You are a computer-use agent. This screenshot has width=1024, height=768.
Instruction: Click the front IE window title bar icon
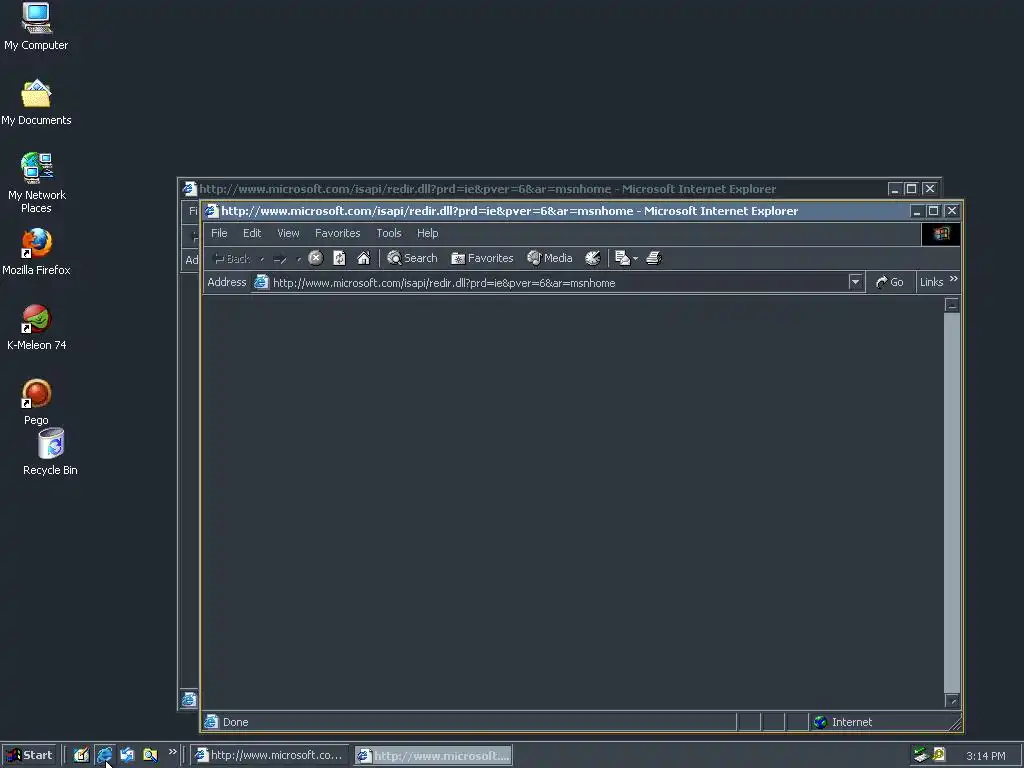pos(211,211)
